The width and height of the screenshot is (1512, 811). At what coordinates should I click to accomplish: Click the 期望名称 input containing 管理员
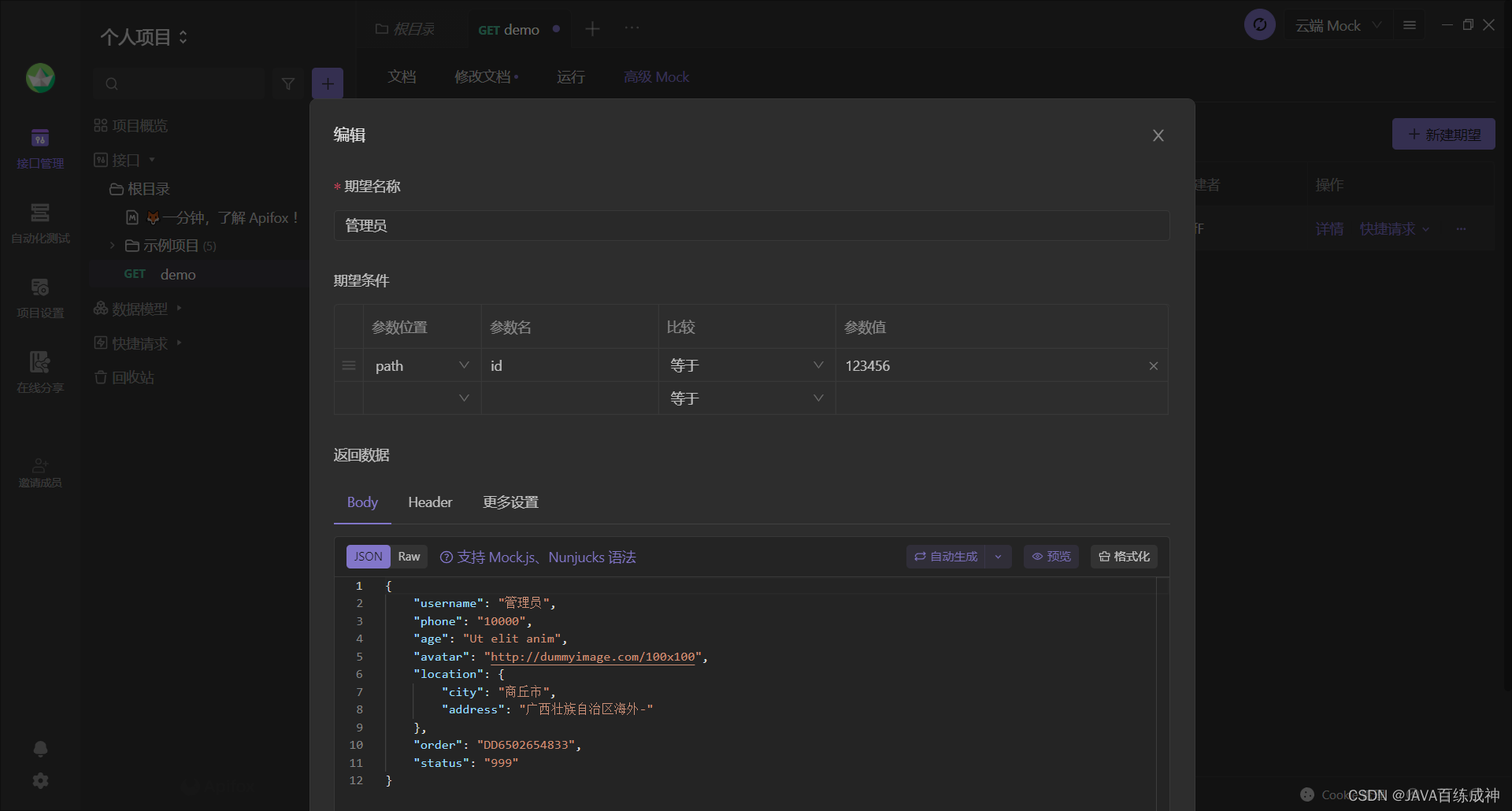point(751,226)
